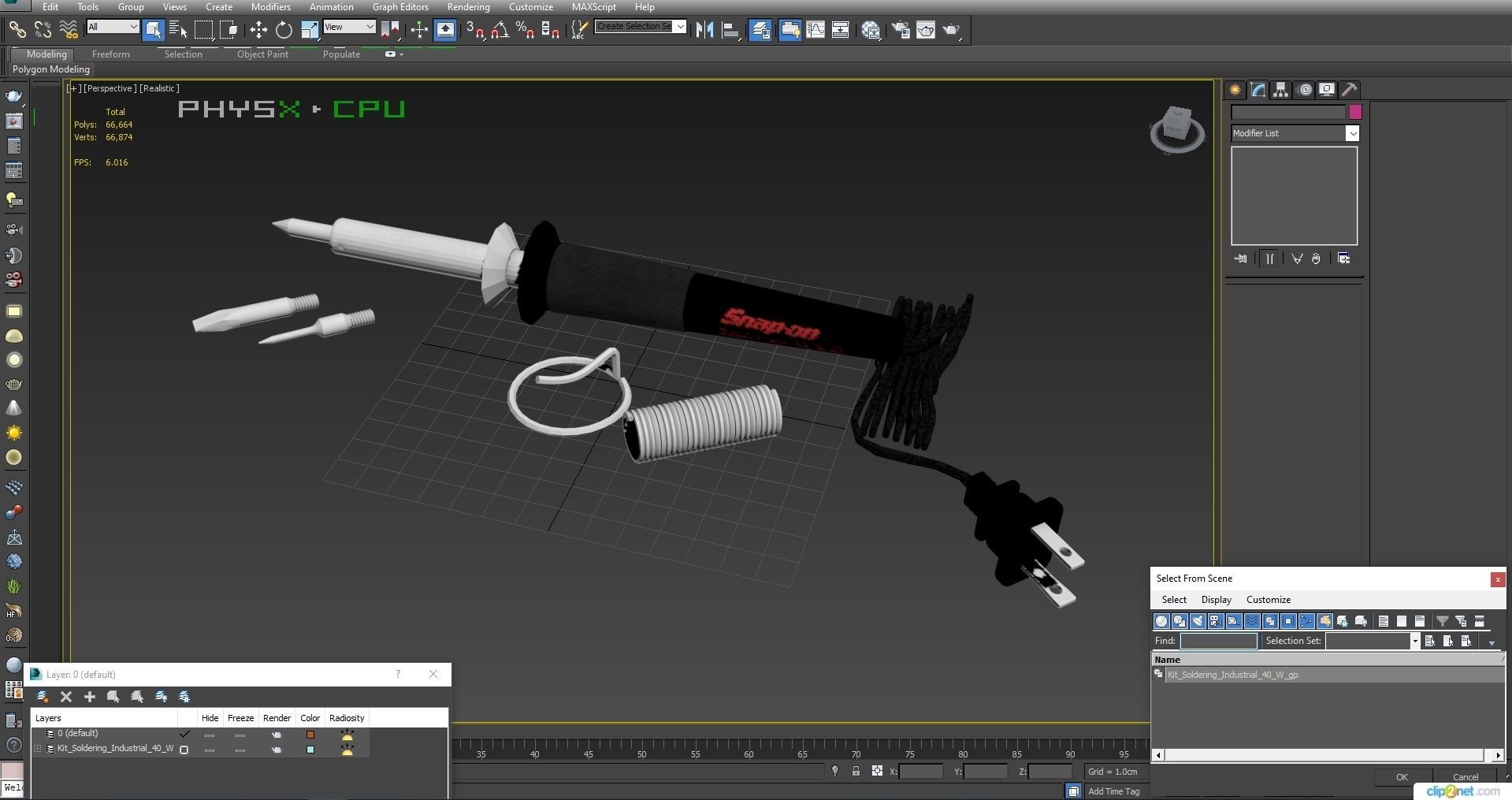
Task: Choose the Select and Move tool
Action: point(258,30)
